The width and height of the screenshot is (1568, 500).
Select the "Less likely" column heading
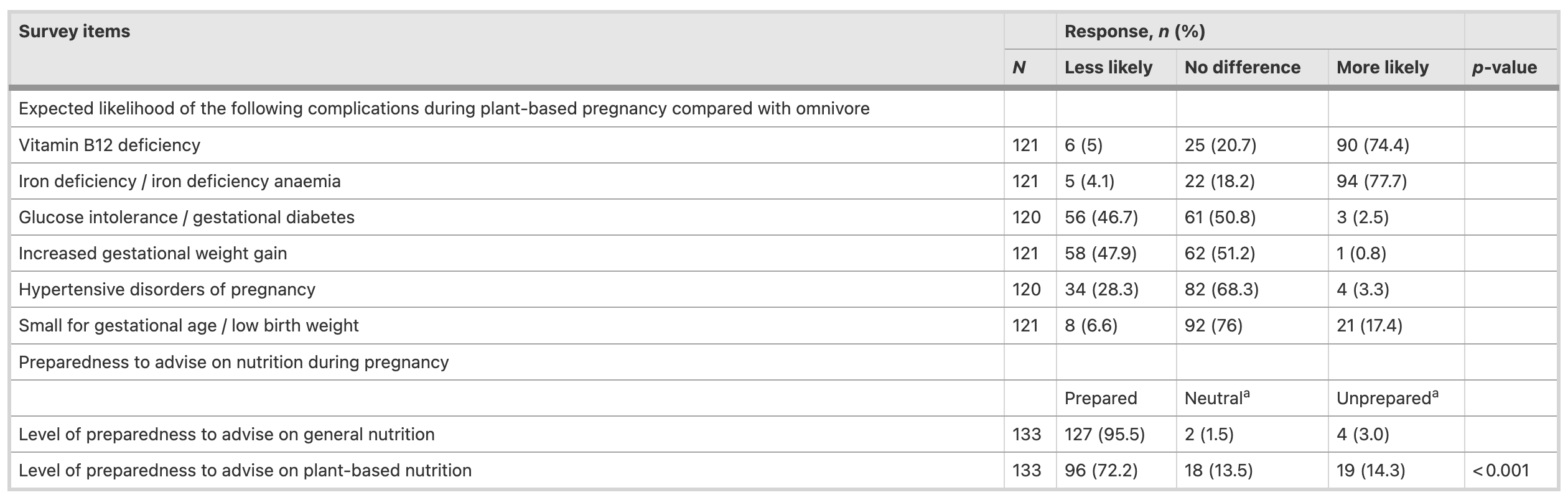coord(1108,67)
